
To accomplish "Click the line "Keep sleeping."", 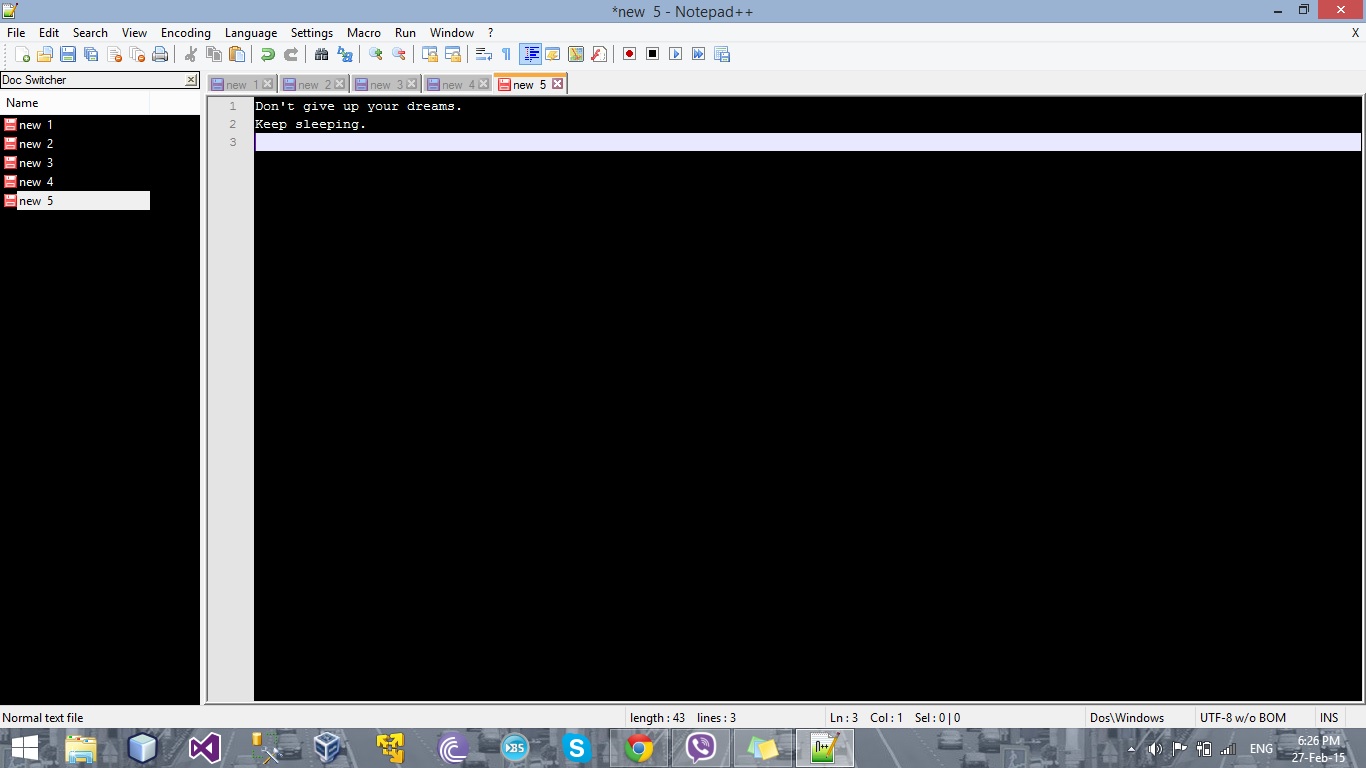I will point(311,124).
